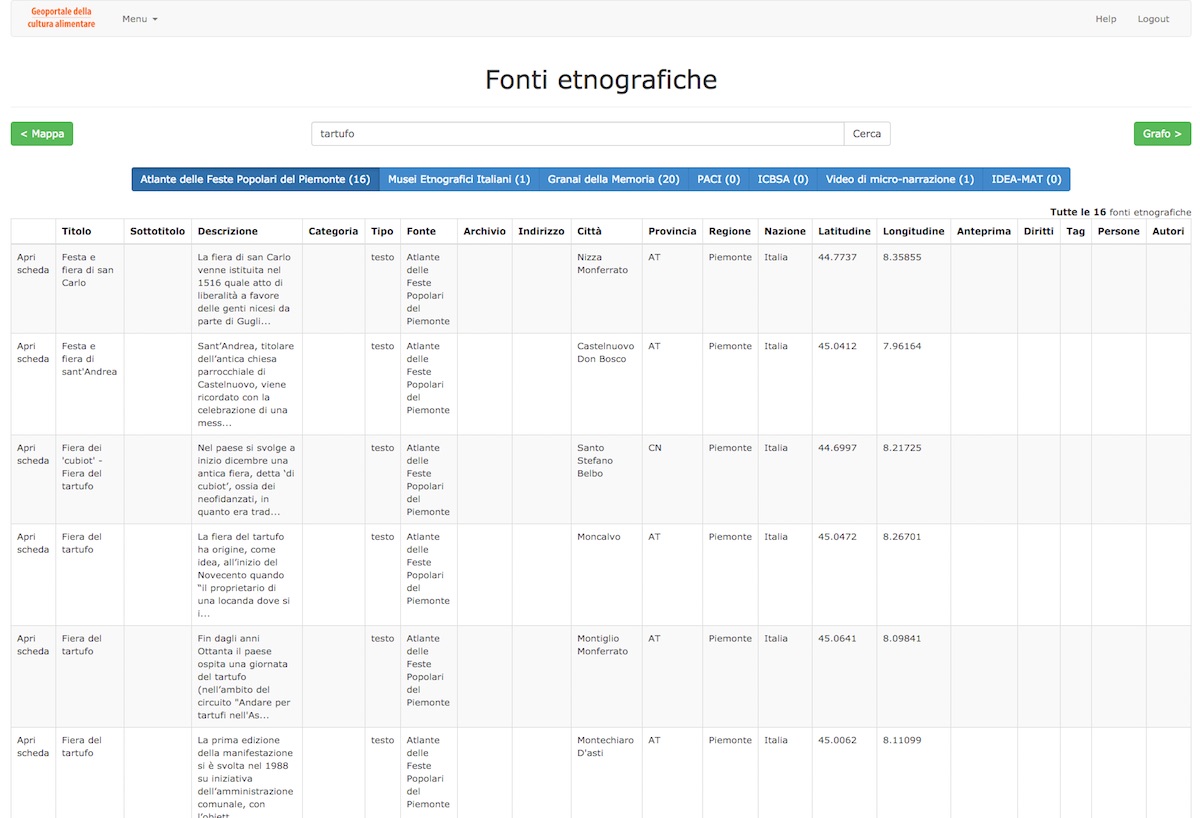This screenshot has height=818, width=1200.
Task: Switch to Granai della Memoria tab
Action: pyautogui.click(x=613, y=180)
